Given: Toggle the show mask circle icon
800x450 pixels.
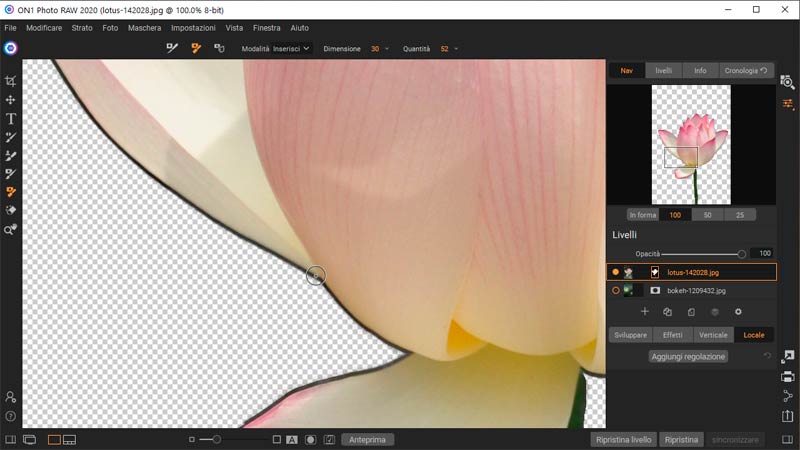Looking at the screenshot, I should (310, 439).
